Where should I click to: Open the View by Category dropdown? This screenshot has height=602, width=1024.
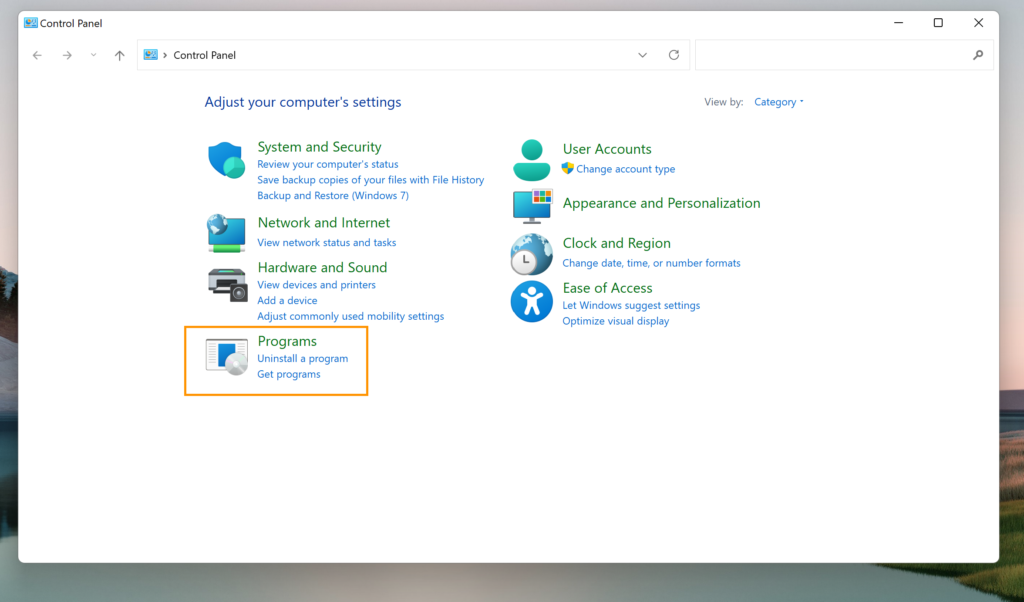point(778,102)
